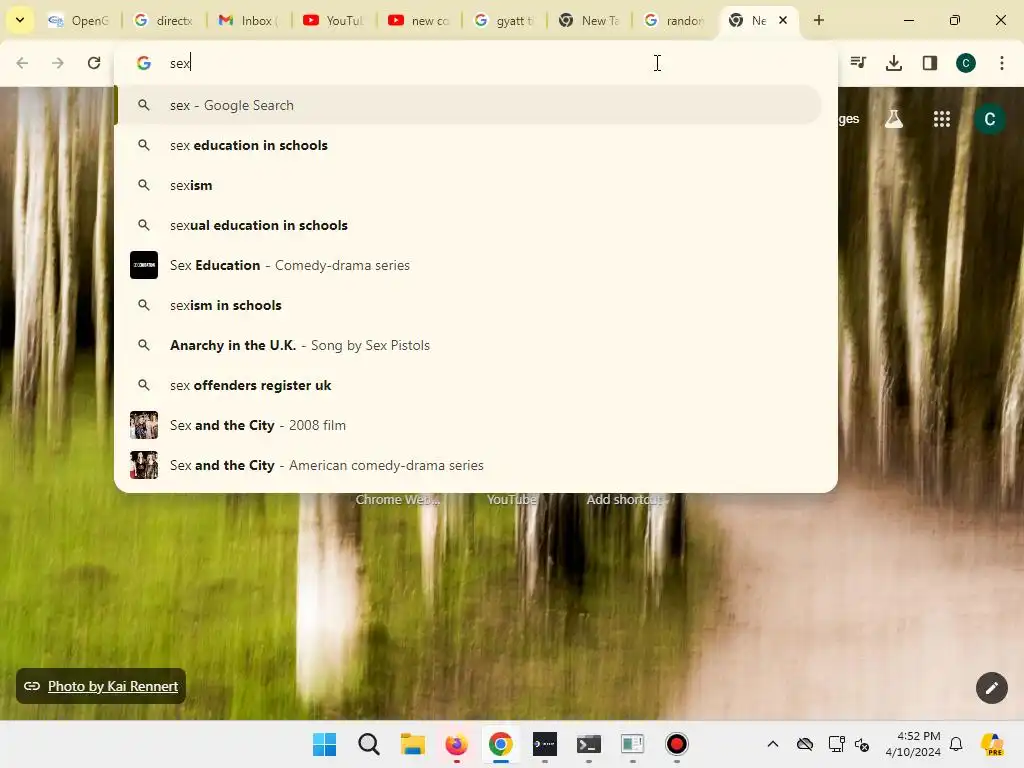Image resolution: width=1024 pixels, height=768 pixels.
Task: Open the red record app in taskbar
Action: click(677, 744)
